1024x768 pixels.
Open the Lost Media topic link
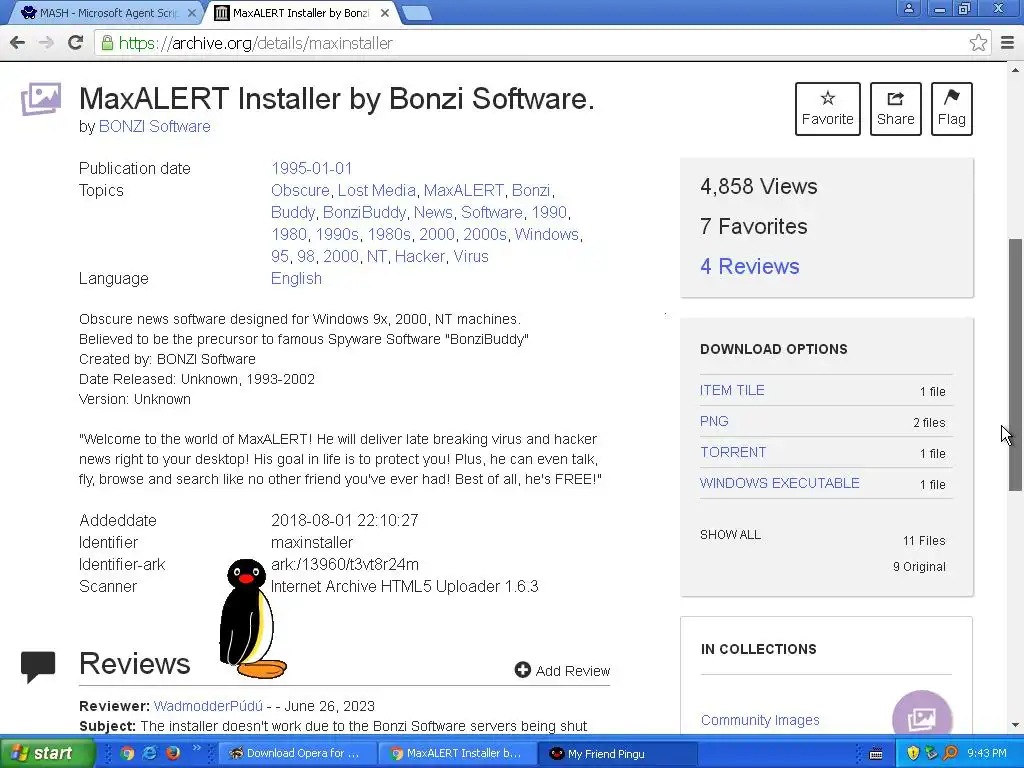[376, 190]
